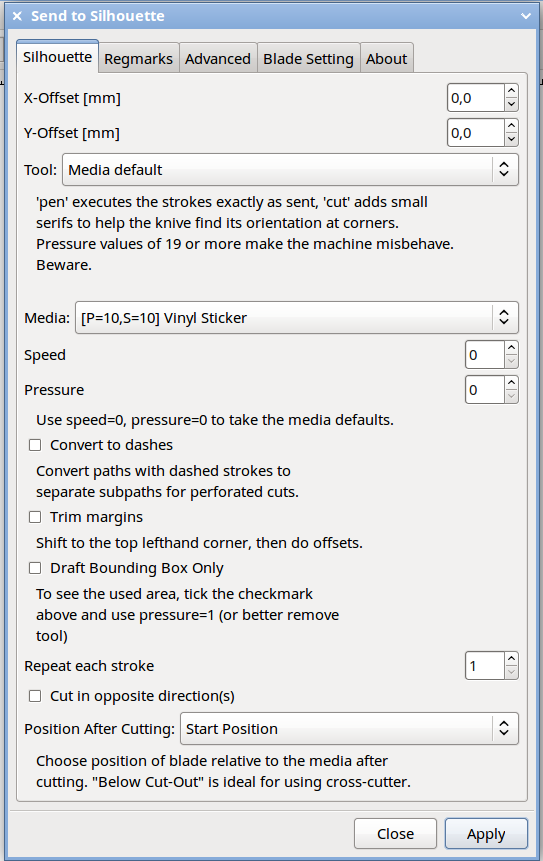
Task: Increase Speed using the up arrow
Action: click(x=511, y=348)
